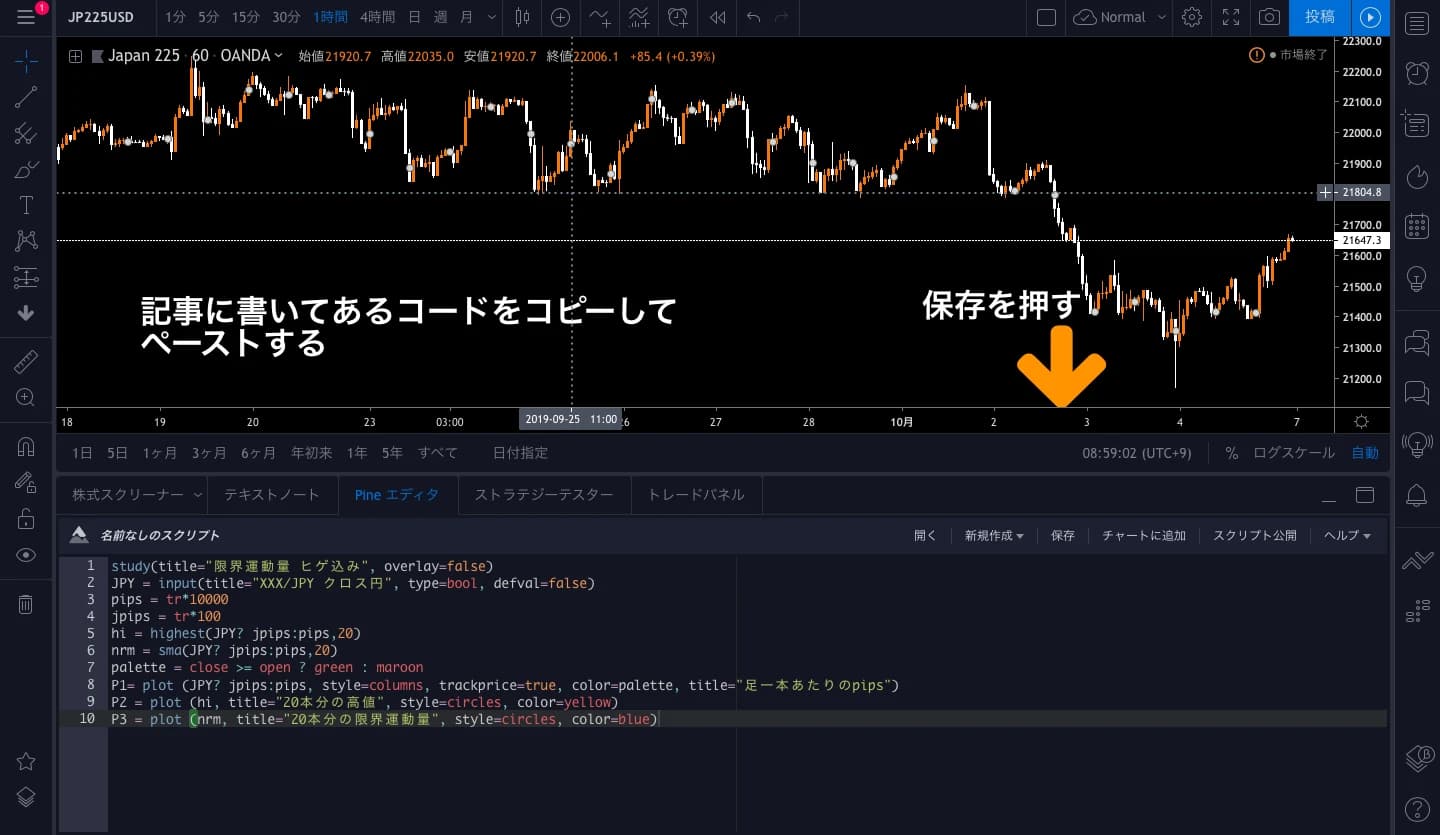The width and height of the screenshot is (1440, 835).
Task: Save the script with the 保存 button
Action: 1062,535
